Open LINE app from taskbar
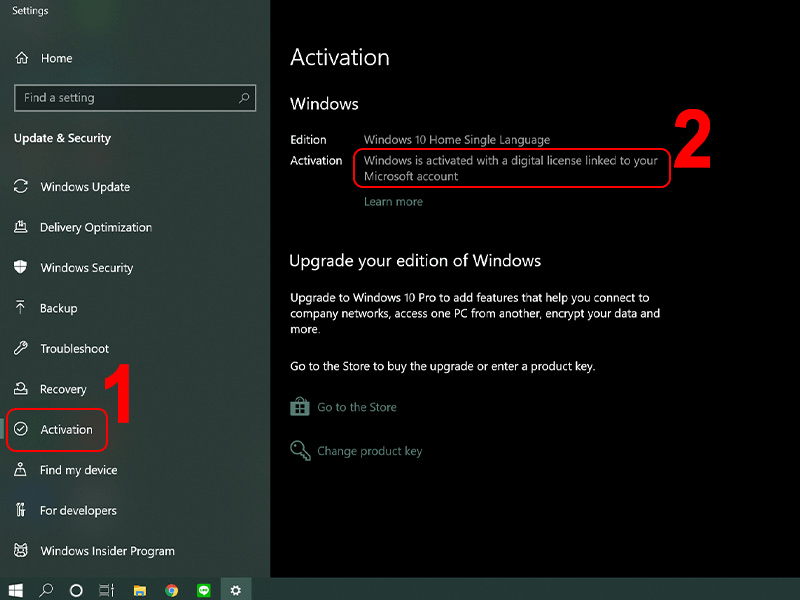Image resolution: width=800 pixels, height=600 pixels. pyautogui.click(x=204, y=590)
